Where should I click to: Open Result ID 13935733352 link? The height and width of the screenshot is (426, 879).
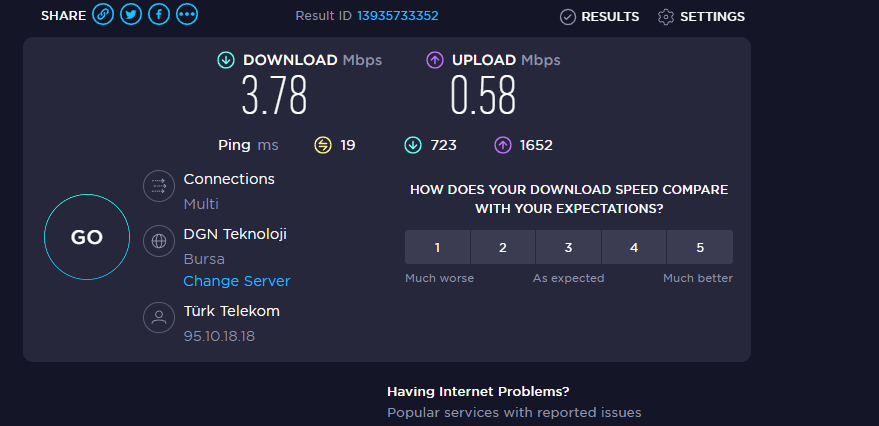(397, 16)
